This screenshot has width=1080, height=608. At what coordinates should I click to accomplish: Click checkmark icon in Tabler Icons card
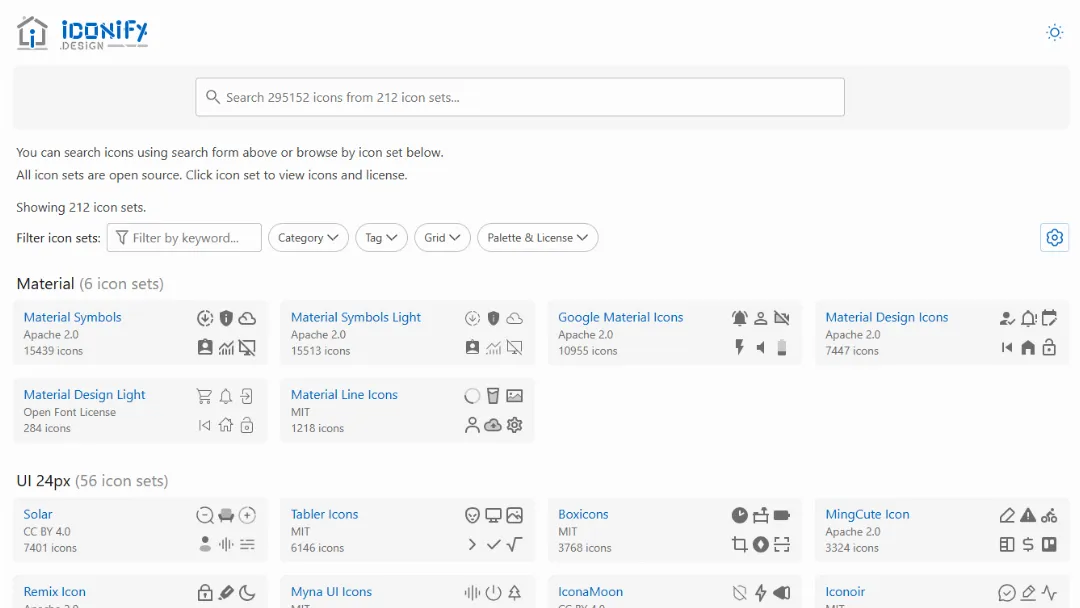pyautogui.click(x=493, y=545)
